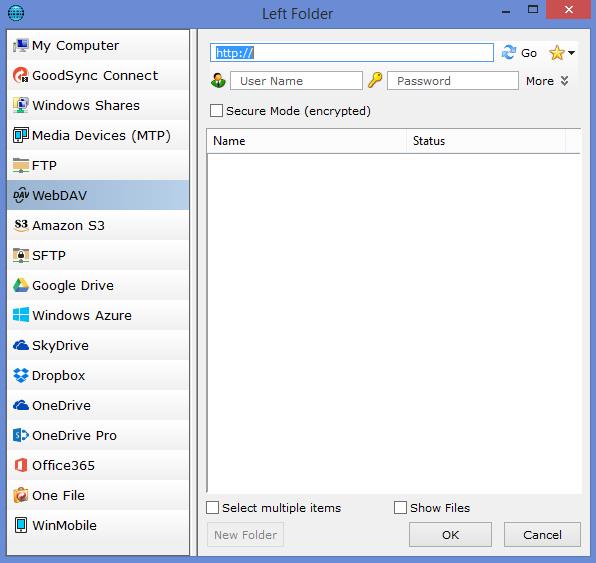The width and height of the screenshot is (596, 563).
Task: Select the SFTP entry label
Action: tap(49, 255)
